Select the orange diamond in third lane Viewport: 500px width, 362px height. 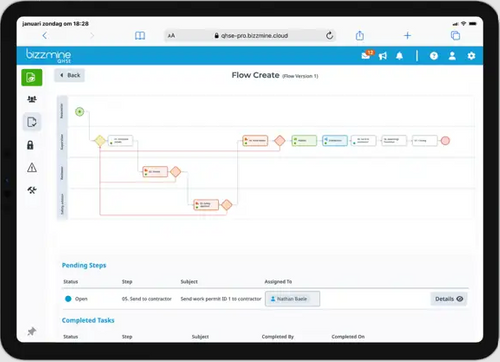tap(176, 172)
